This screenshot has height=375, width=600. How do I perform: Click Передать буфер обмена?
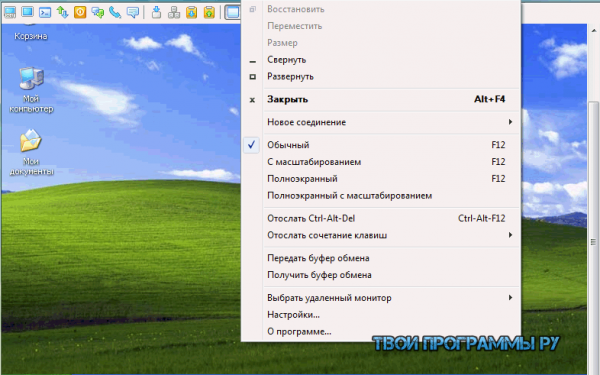click(x=381, y=258)
